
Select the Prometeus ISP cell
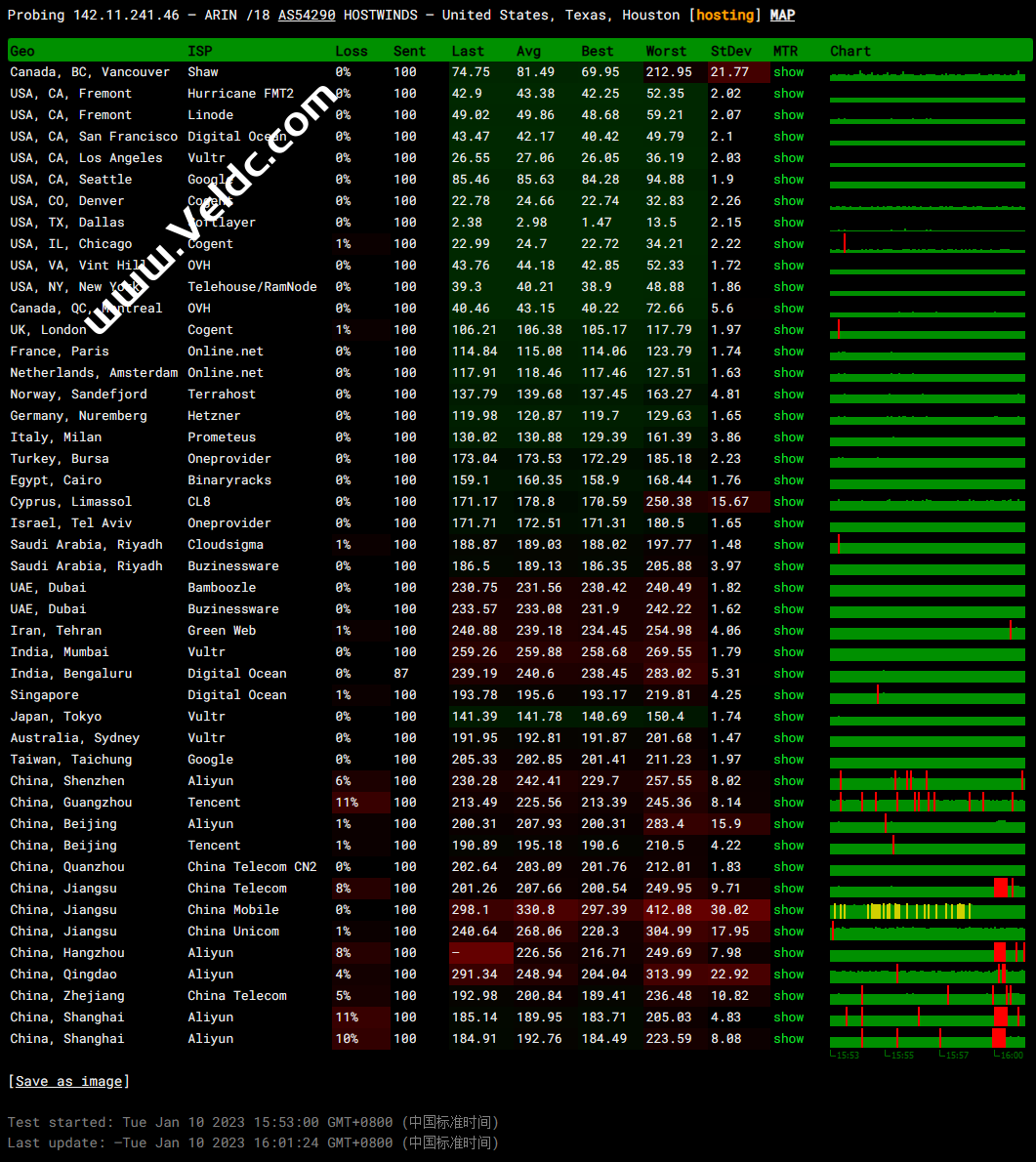222,437
